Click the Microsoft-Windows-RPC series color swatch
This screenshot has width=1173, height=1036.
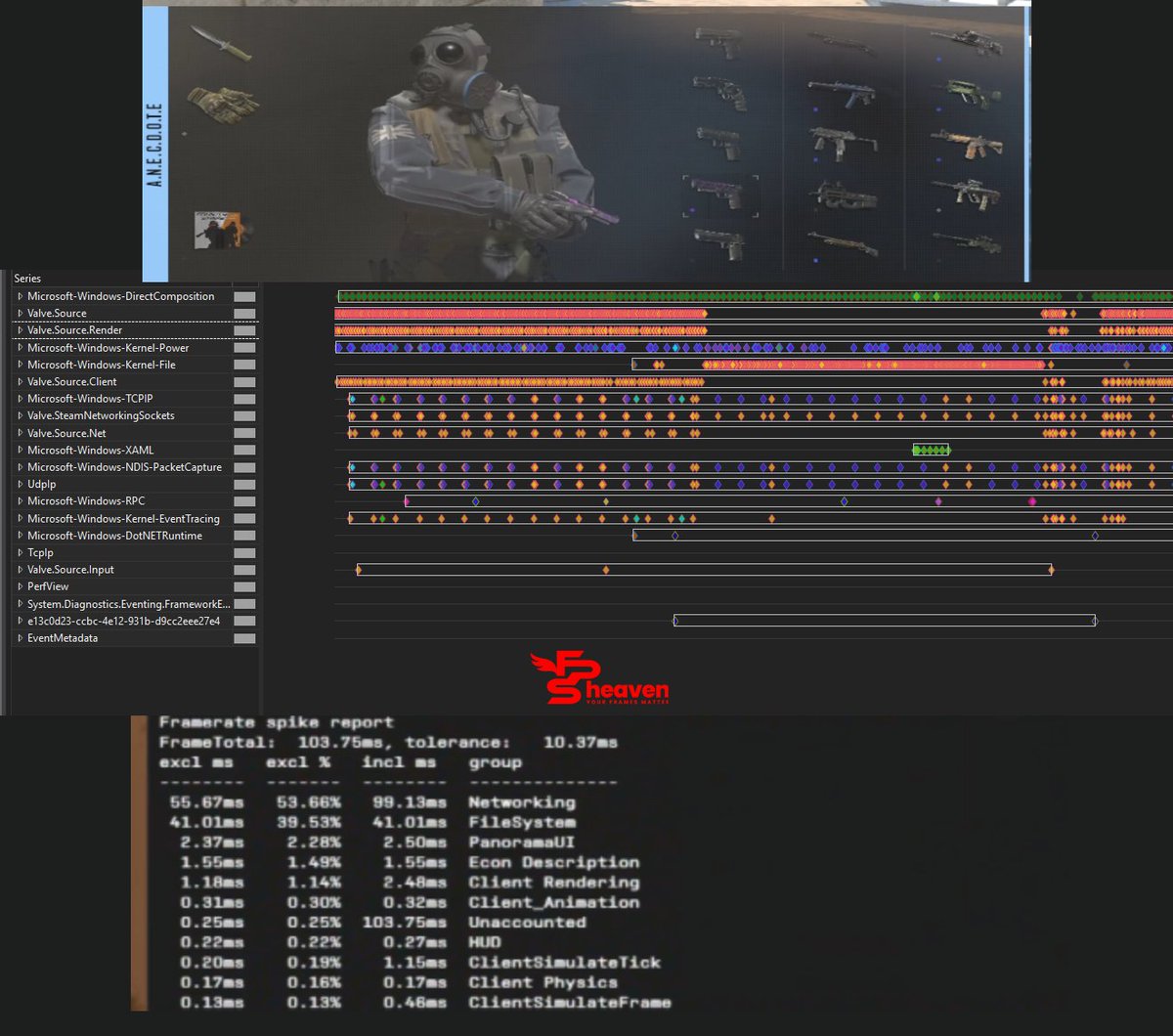[244, 501]
